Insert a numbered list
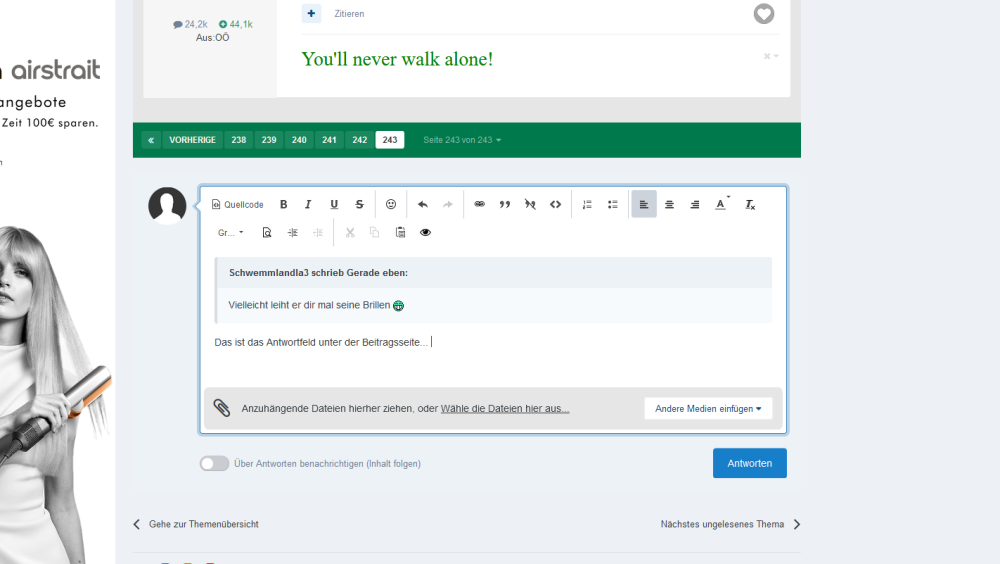 pyautogui.click(x=587, y=204)
